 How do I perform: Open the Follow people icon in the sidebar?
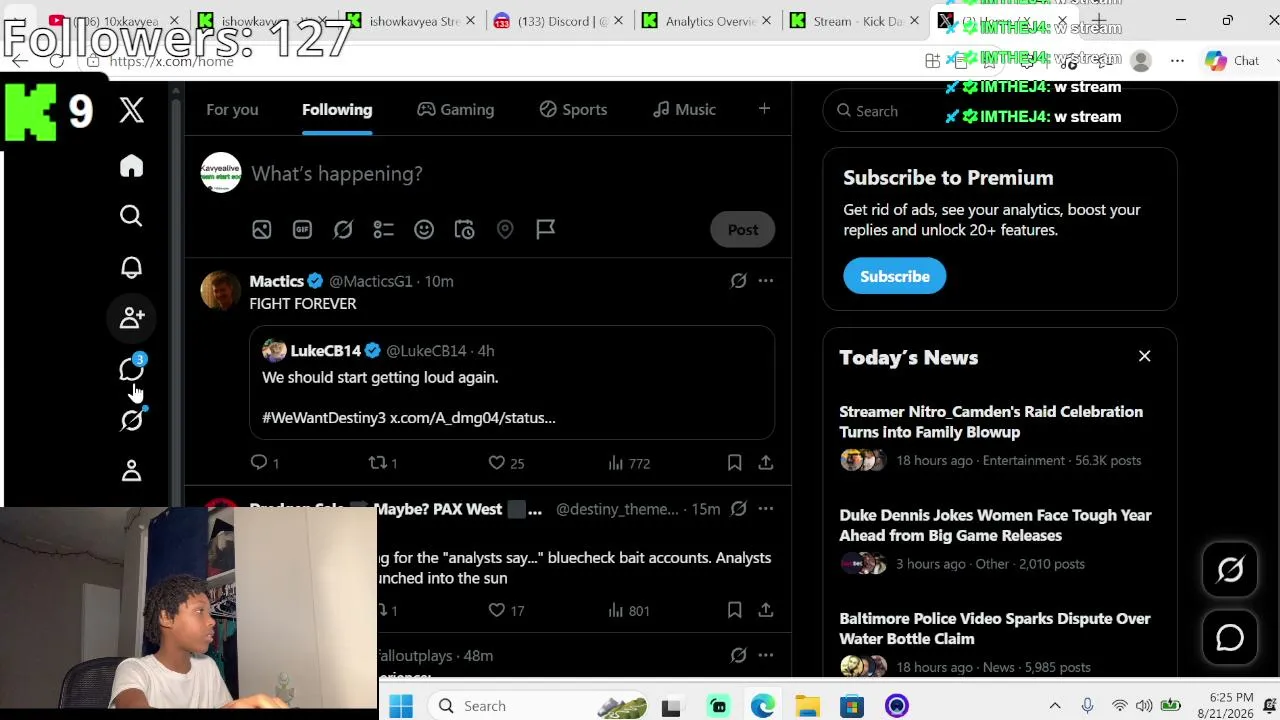(x=131, y=318)
